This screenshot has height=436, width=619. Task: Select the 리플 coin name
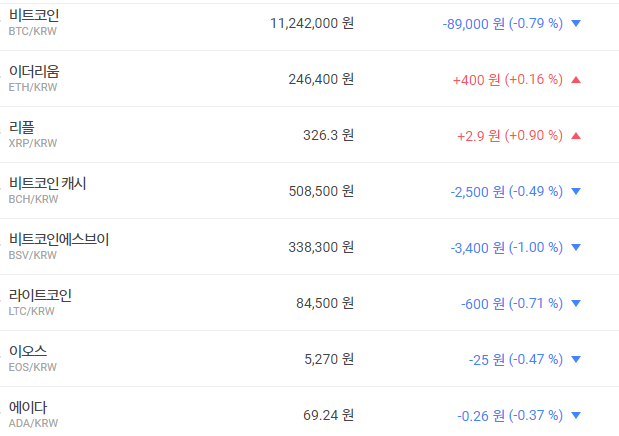point(21,128)
